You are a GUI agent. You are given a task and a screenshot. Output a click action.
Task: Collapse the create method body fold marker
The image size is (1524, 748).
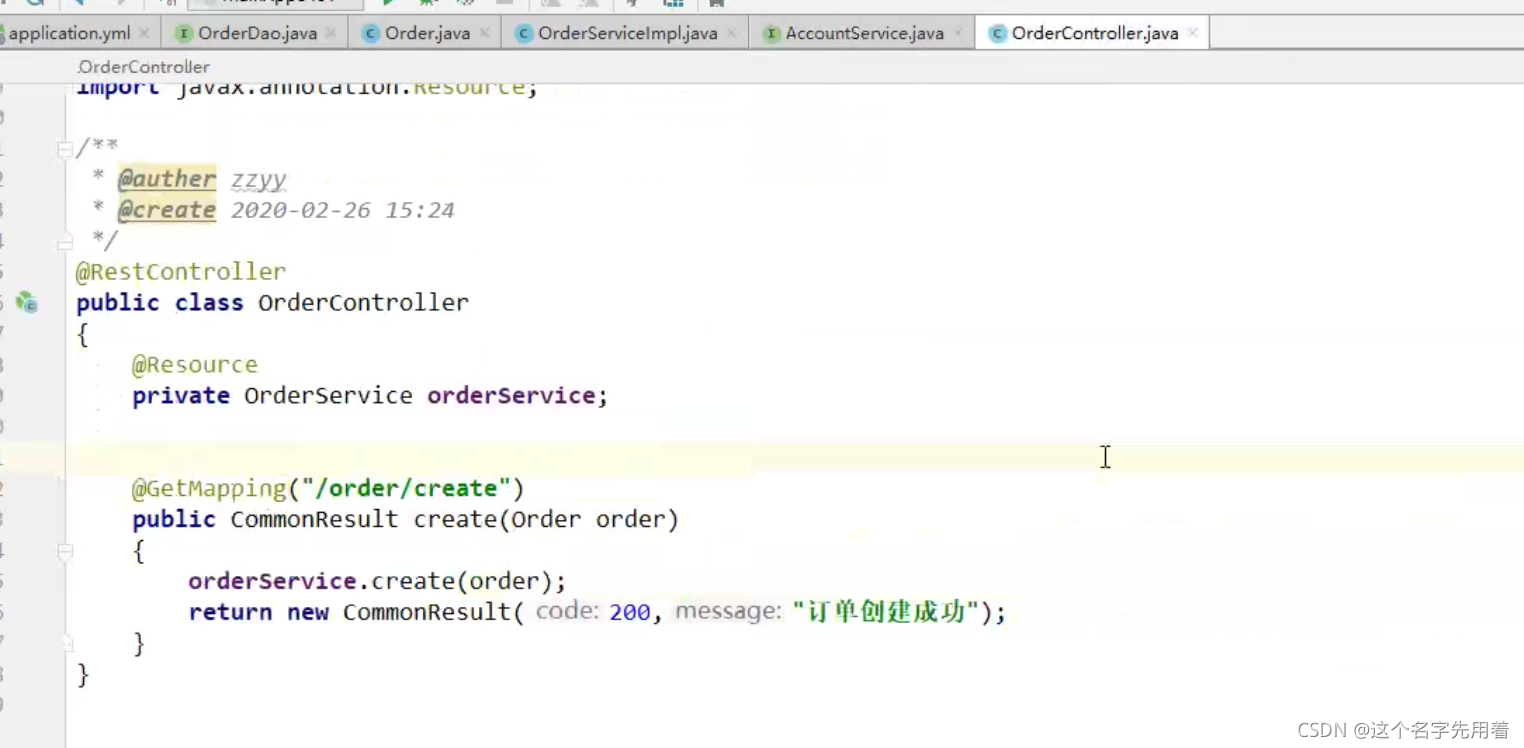tap(65, 551)
